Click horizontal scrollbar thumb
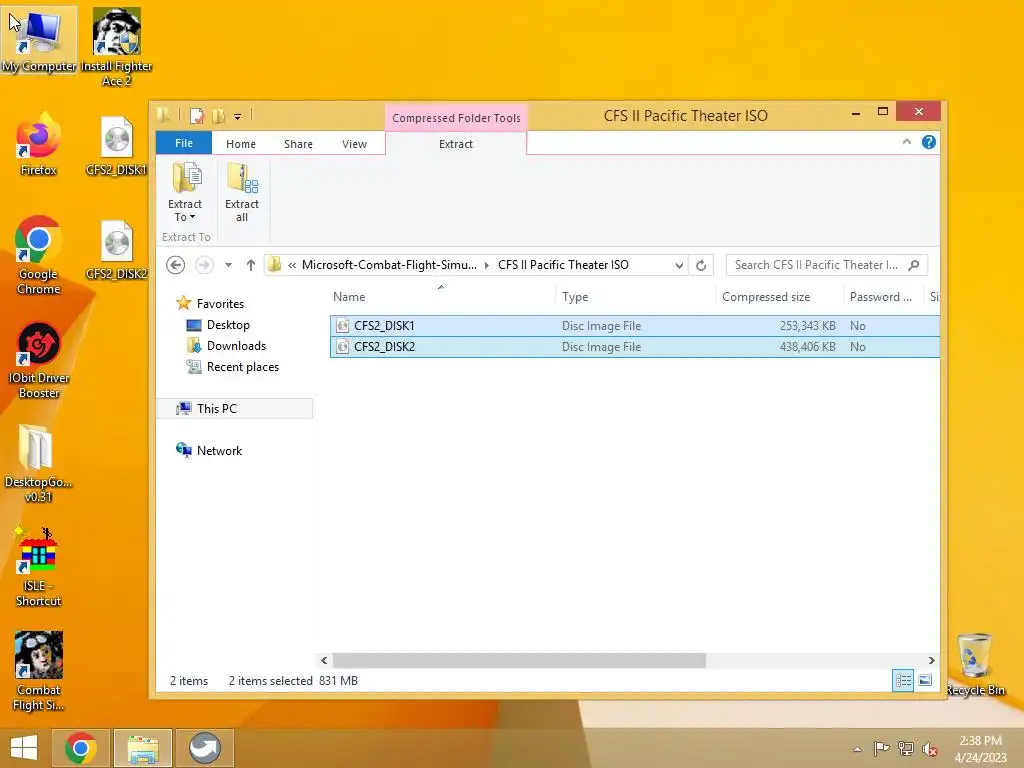Screen dimensions: 1024x768 [519, 660]
